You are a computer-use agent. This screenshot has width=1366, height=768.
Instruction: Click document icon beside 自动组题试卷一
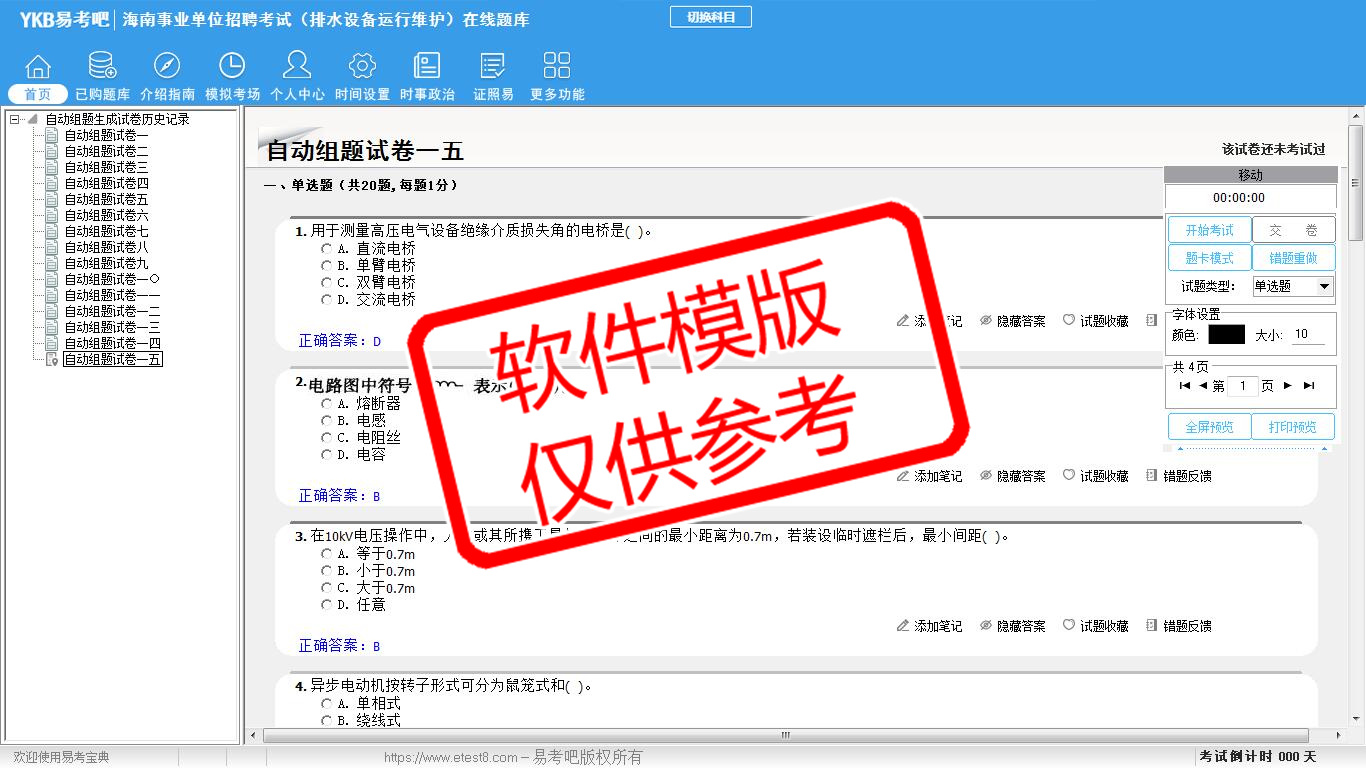click(52, 135)
